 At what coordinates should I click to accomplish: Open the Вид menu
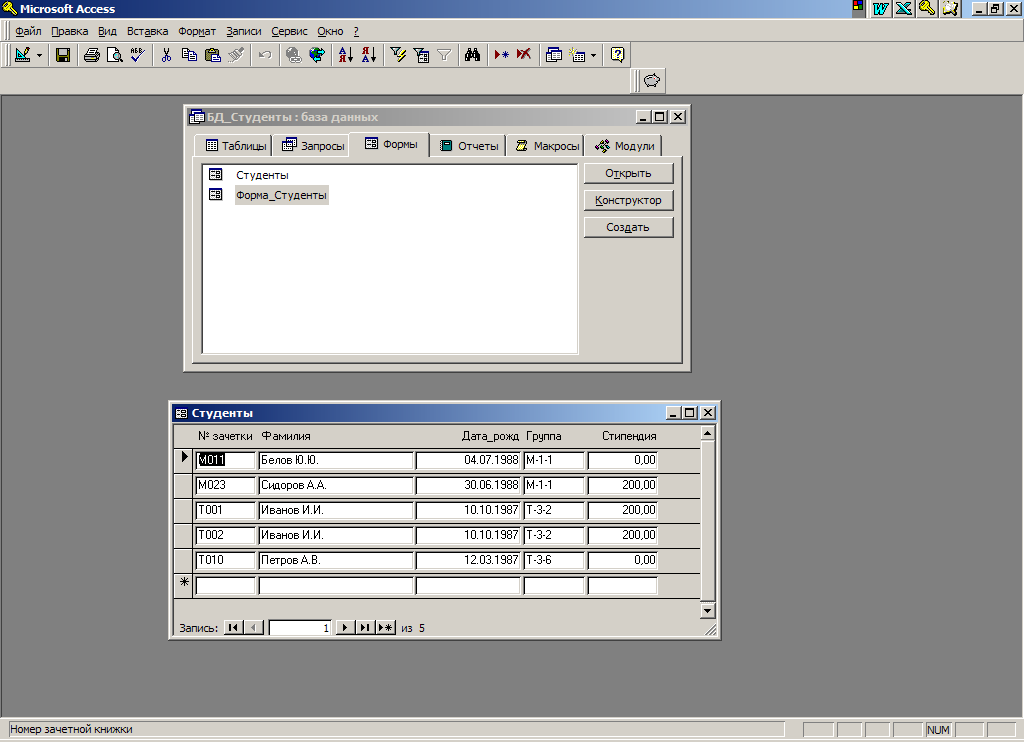pos(107,31)
